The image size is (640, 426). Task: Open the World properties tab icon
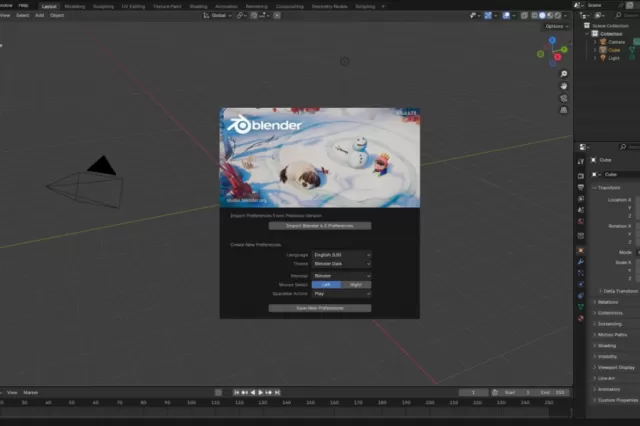[581, 222]
